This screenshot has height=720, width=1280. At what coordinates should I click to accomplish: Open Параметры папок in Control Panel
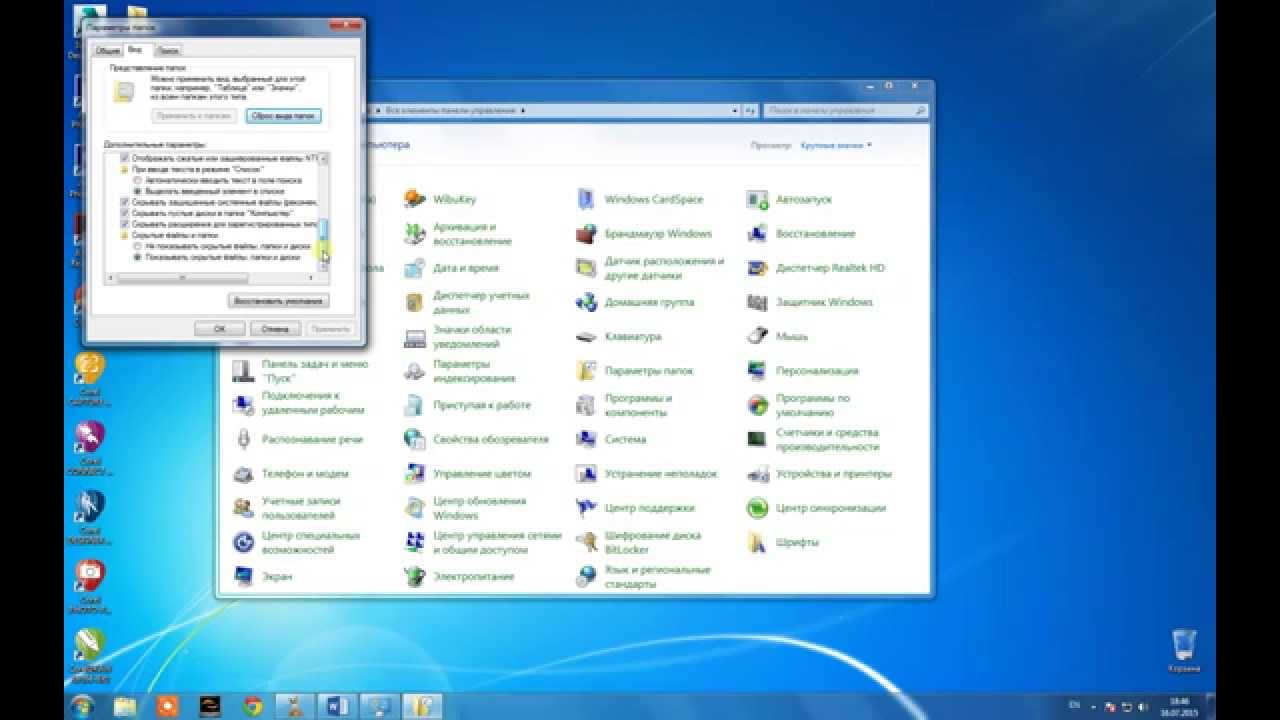point(635,371)
